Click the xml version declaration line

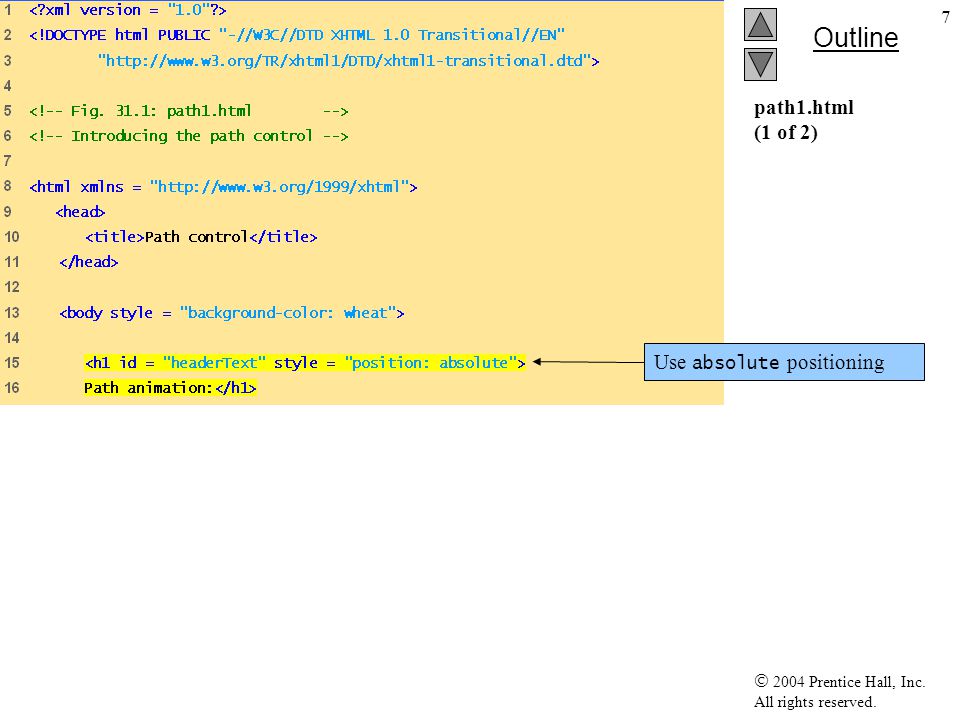coord(128,10)
